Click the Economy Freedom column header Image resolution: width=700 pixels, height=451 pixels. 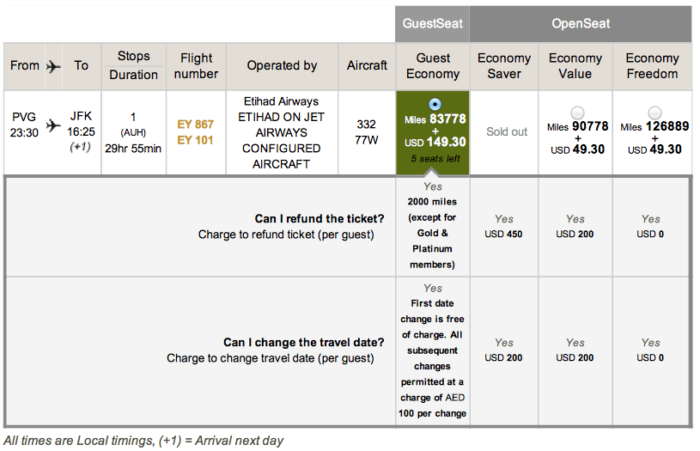652,66
